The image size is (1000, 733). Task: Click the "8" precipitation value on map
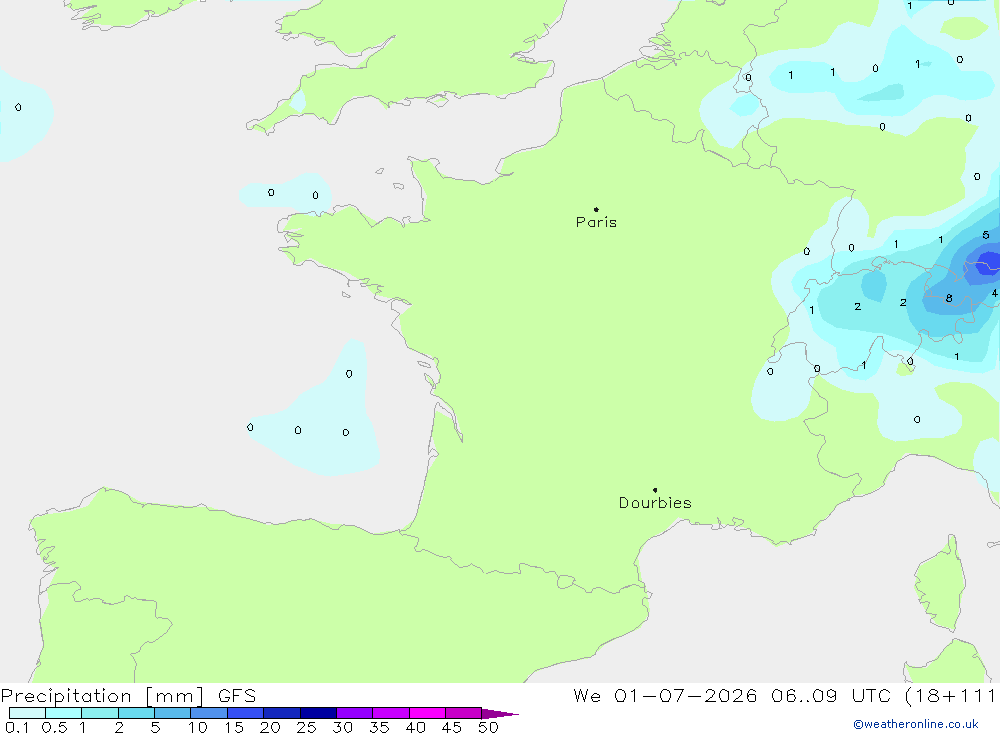coord(949,298)
